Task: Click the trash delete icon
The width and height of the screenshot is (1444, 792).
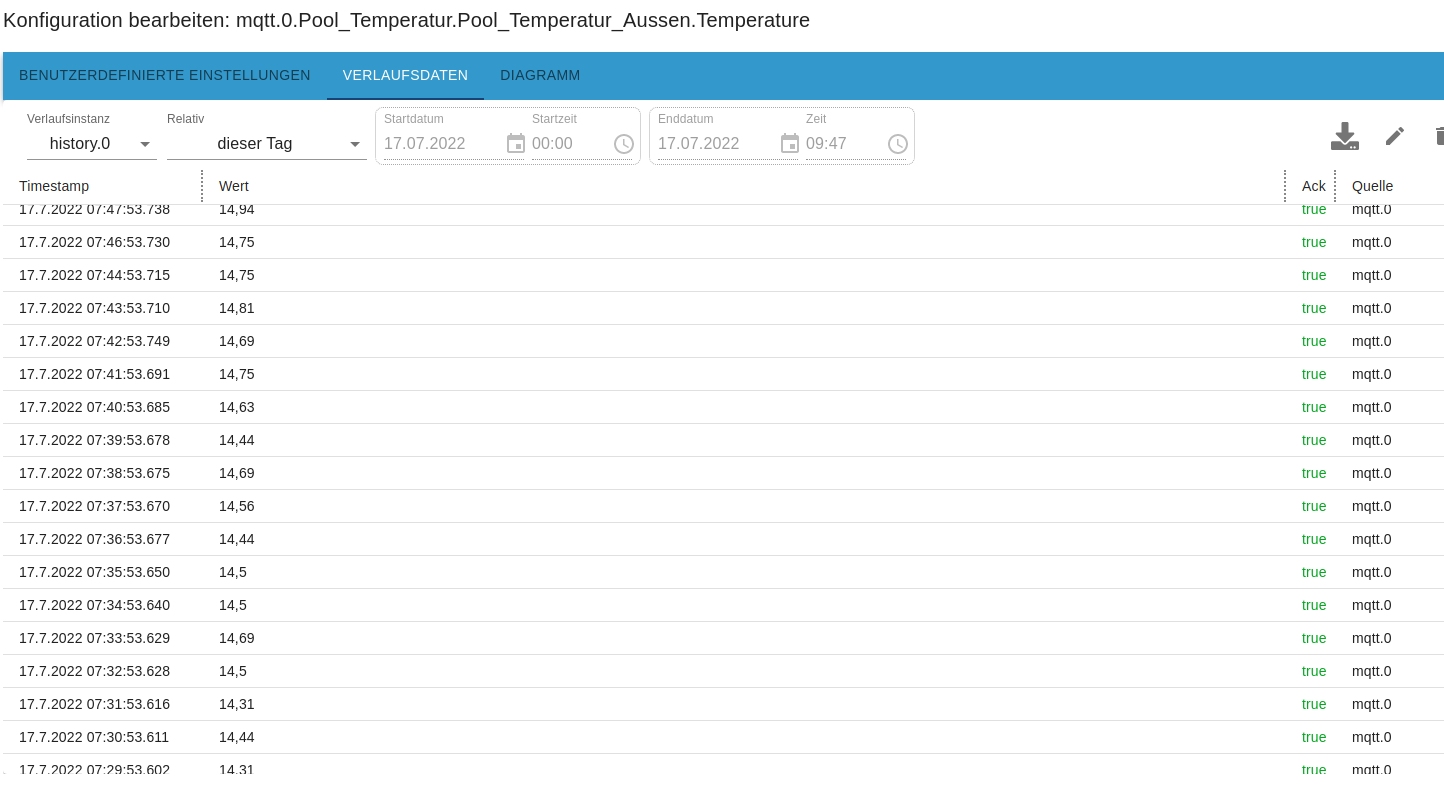Action: 1440,136
